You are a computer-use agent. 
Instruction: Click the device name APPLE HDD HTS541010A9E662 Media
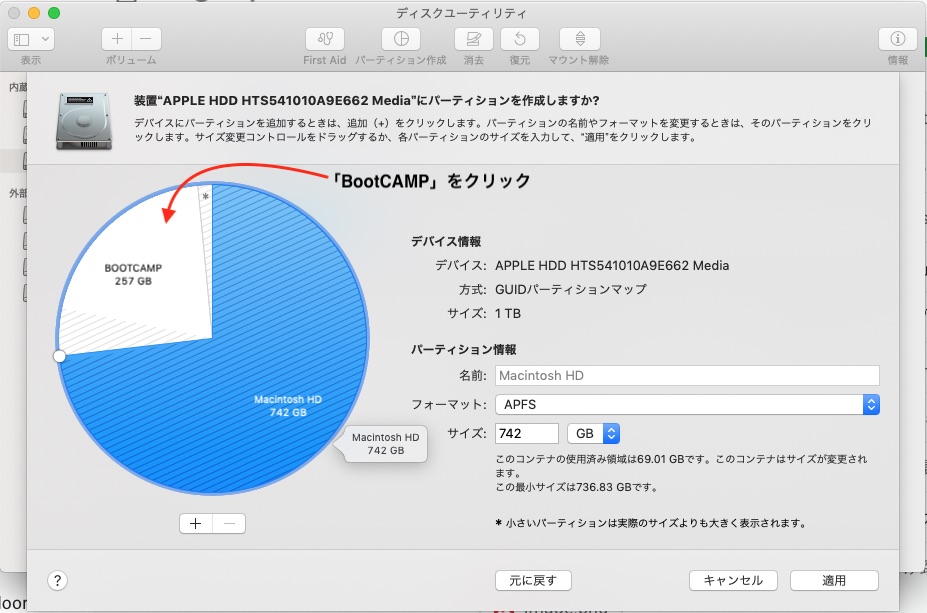coord(612,265)
